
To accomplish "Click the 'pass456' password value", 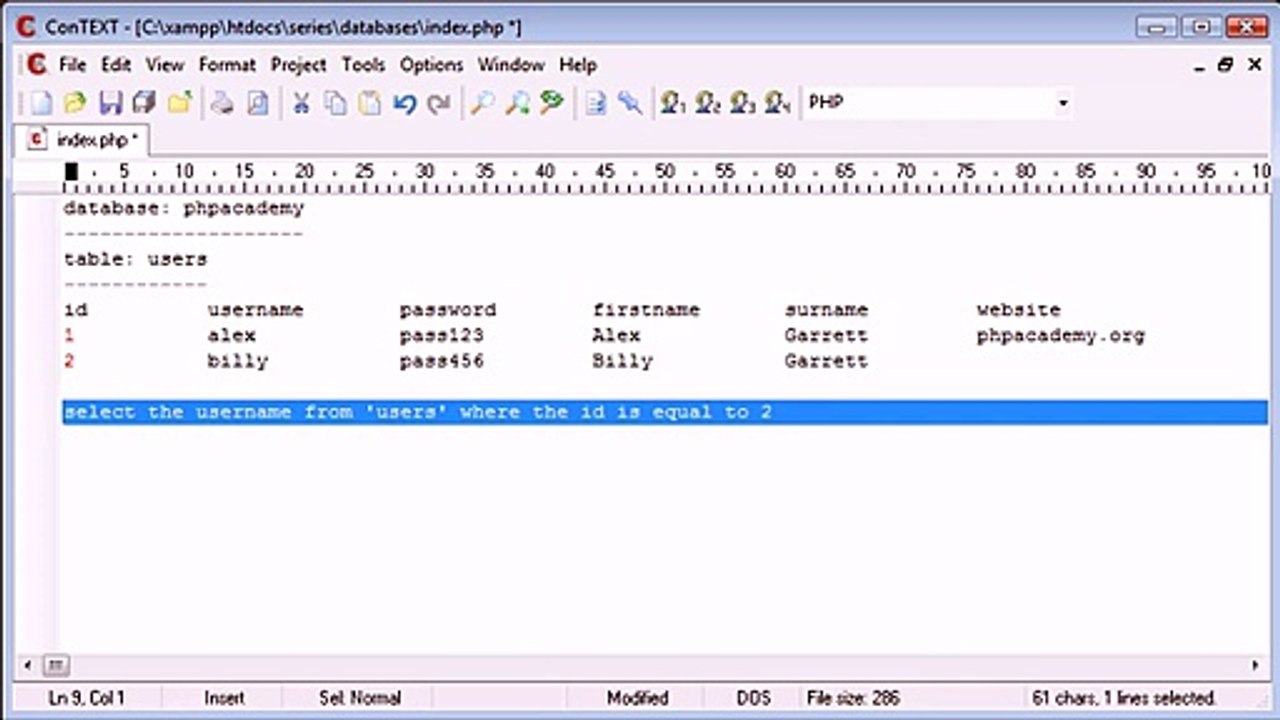I will coord(441,361).
